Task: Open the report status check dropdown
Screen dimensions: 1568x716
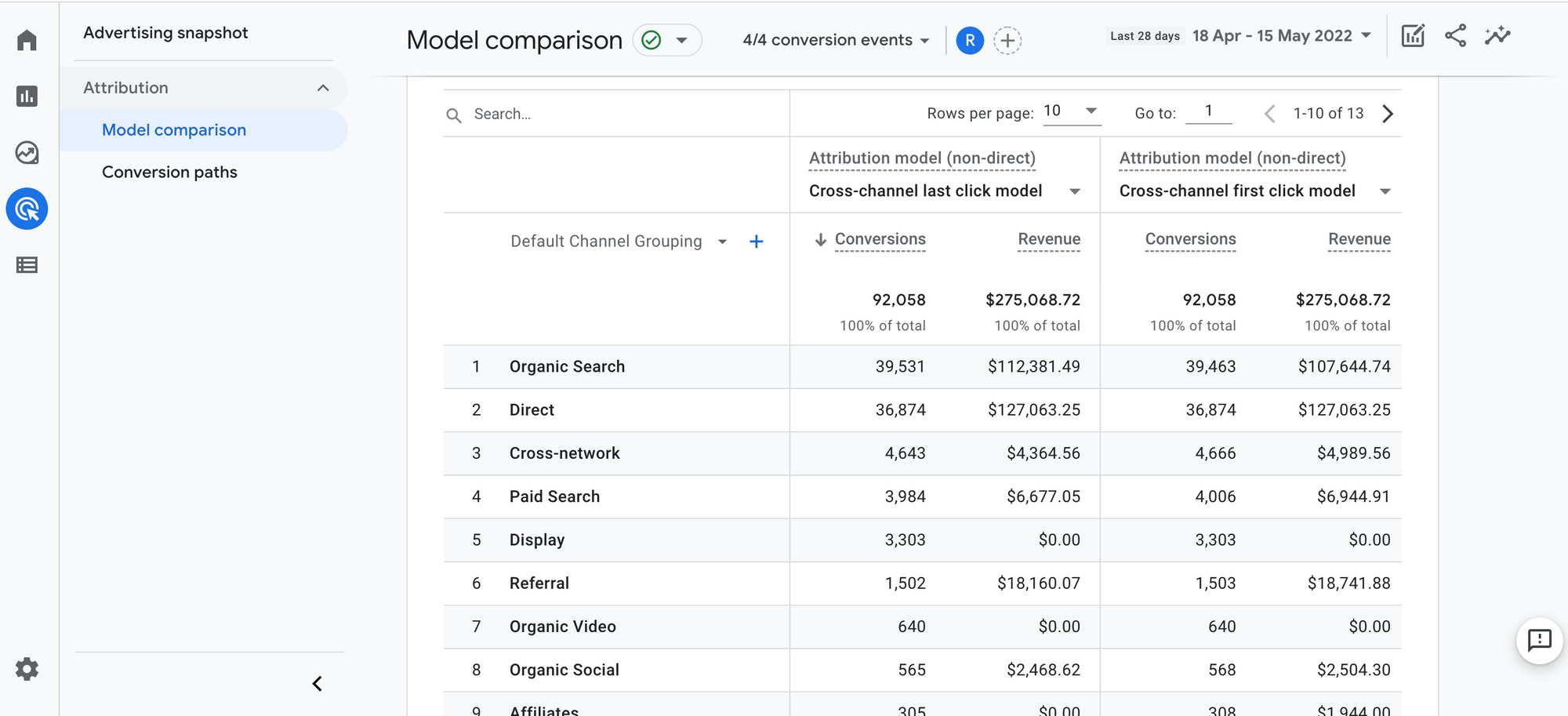Action: point(666,41)
